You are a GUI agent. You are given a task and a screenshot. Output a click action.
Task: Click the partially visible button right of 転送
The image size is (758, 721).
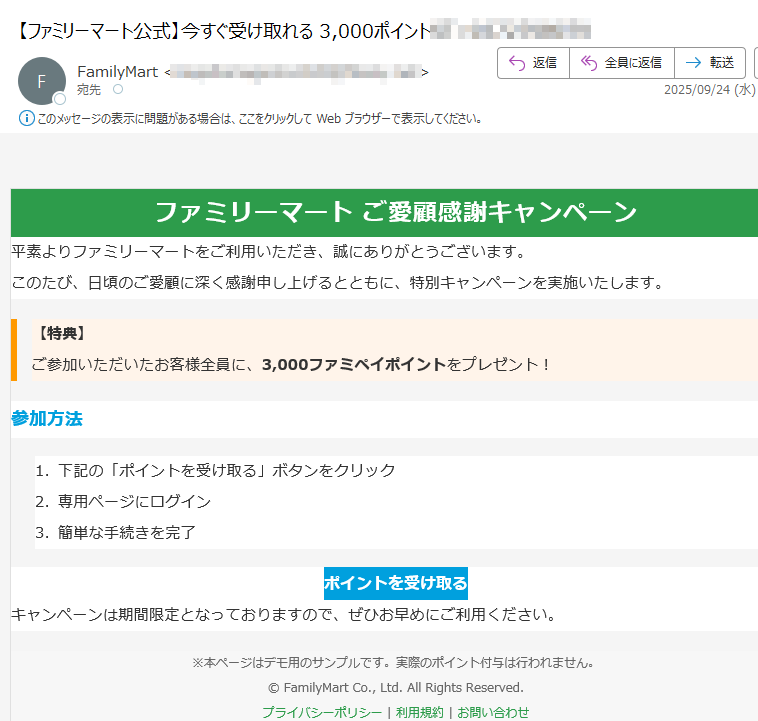753,62
